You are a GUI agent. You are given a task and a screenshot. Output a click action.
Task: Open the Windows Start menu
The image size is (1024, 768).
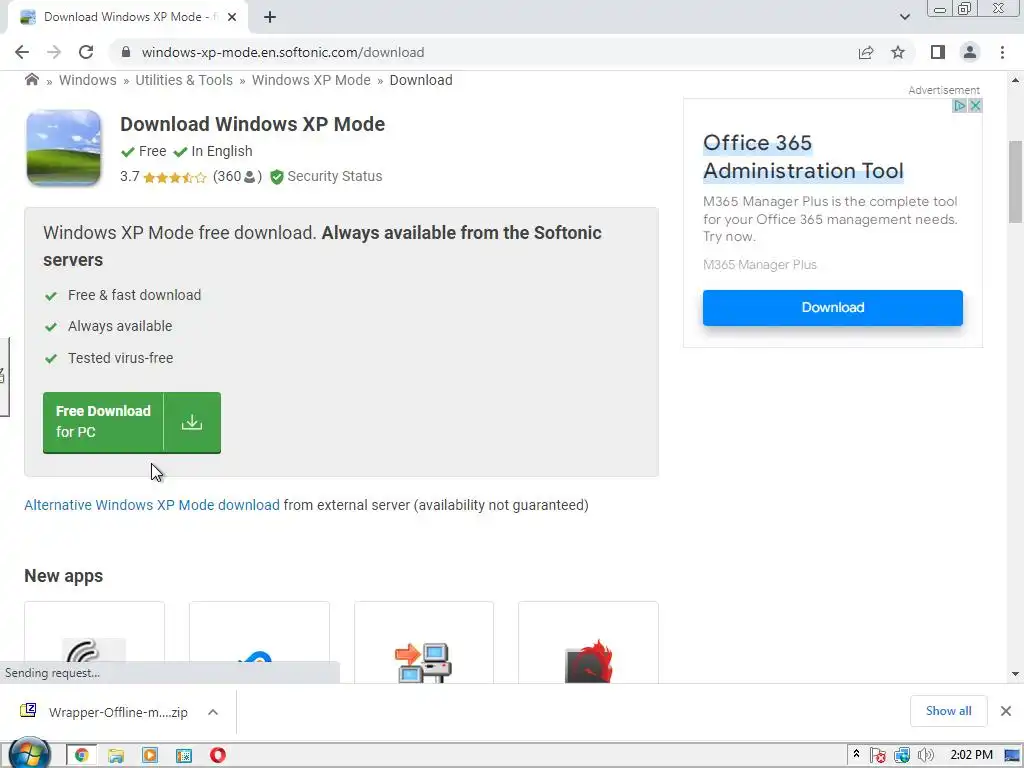29,754
